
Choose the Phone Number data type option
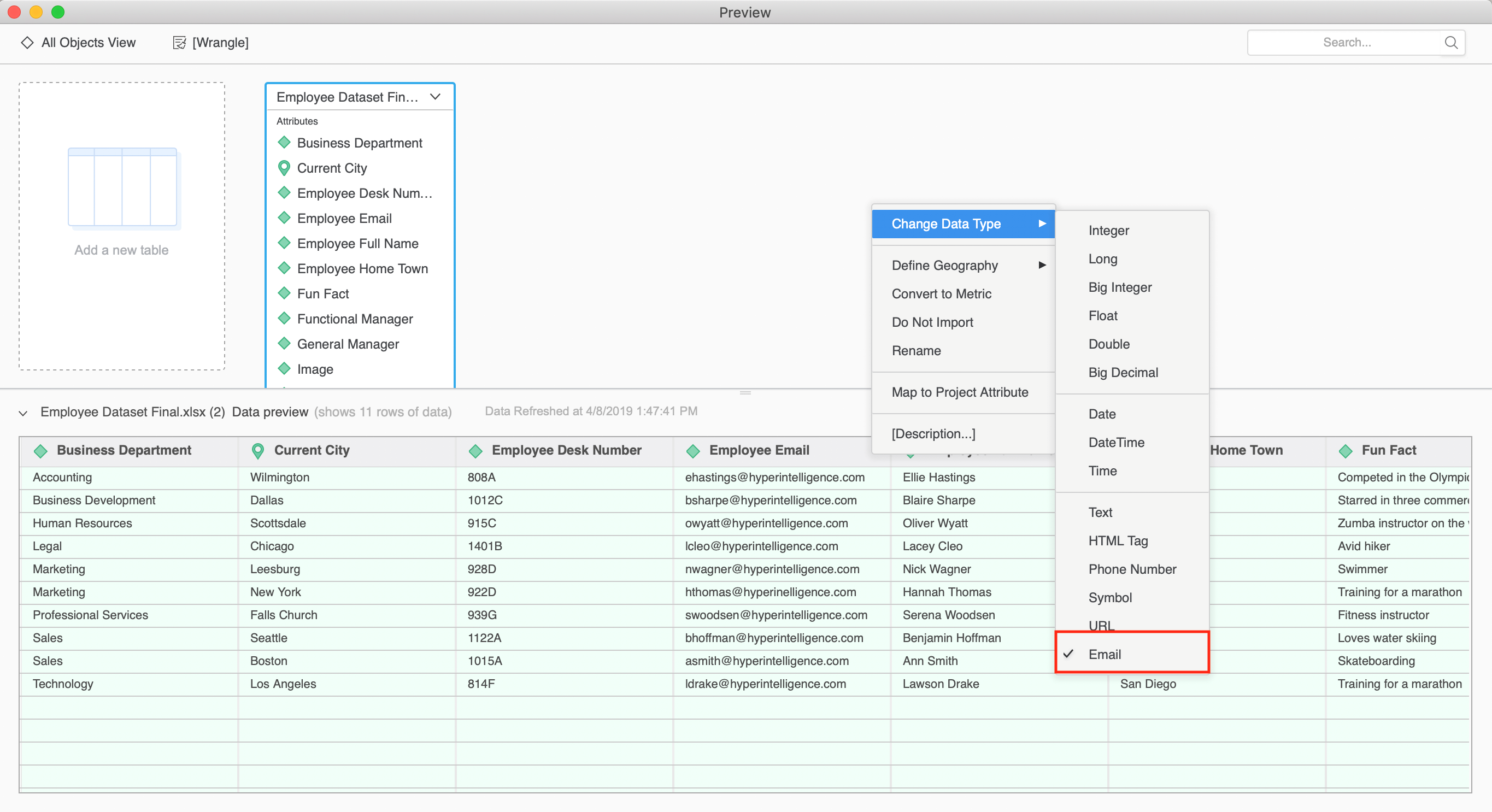[1132, 569]
